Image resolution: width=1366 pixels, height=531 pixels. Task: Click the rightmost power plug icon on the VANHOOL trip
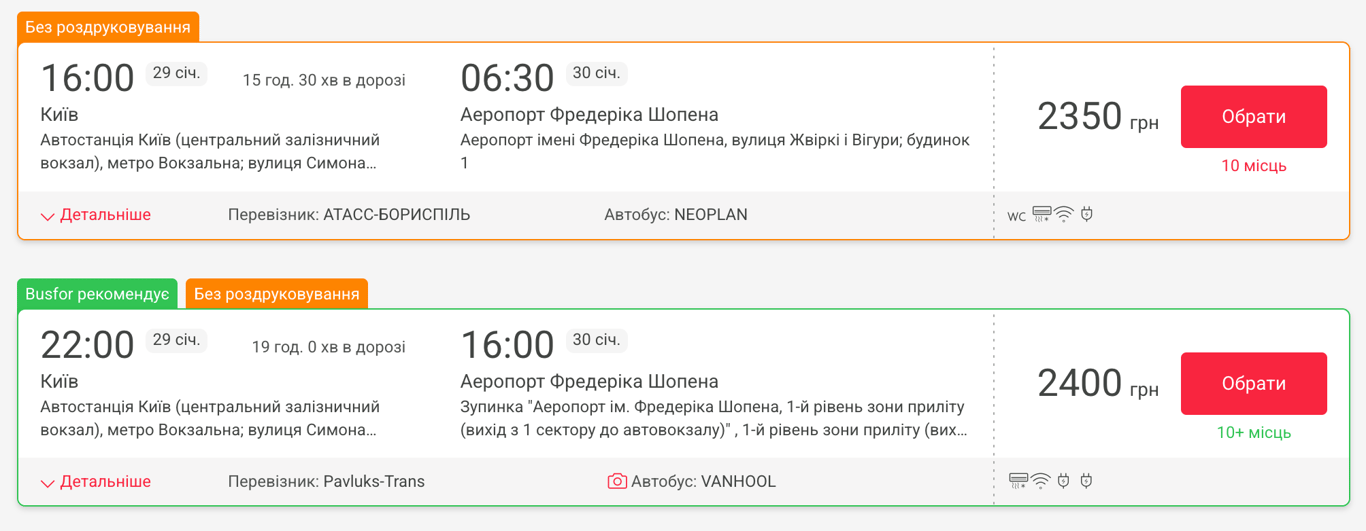(1087, 481)
